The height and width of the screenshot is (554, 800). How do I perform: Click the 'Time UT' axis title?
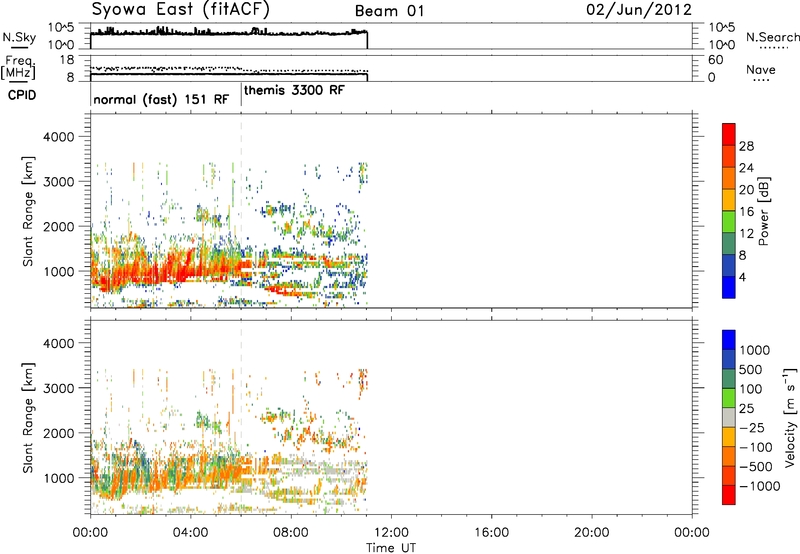[391, 548]
